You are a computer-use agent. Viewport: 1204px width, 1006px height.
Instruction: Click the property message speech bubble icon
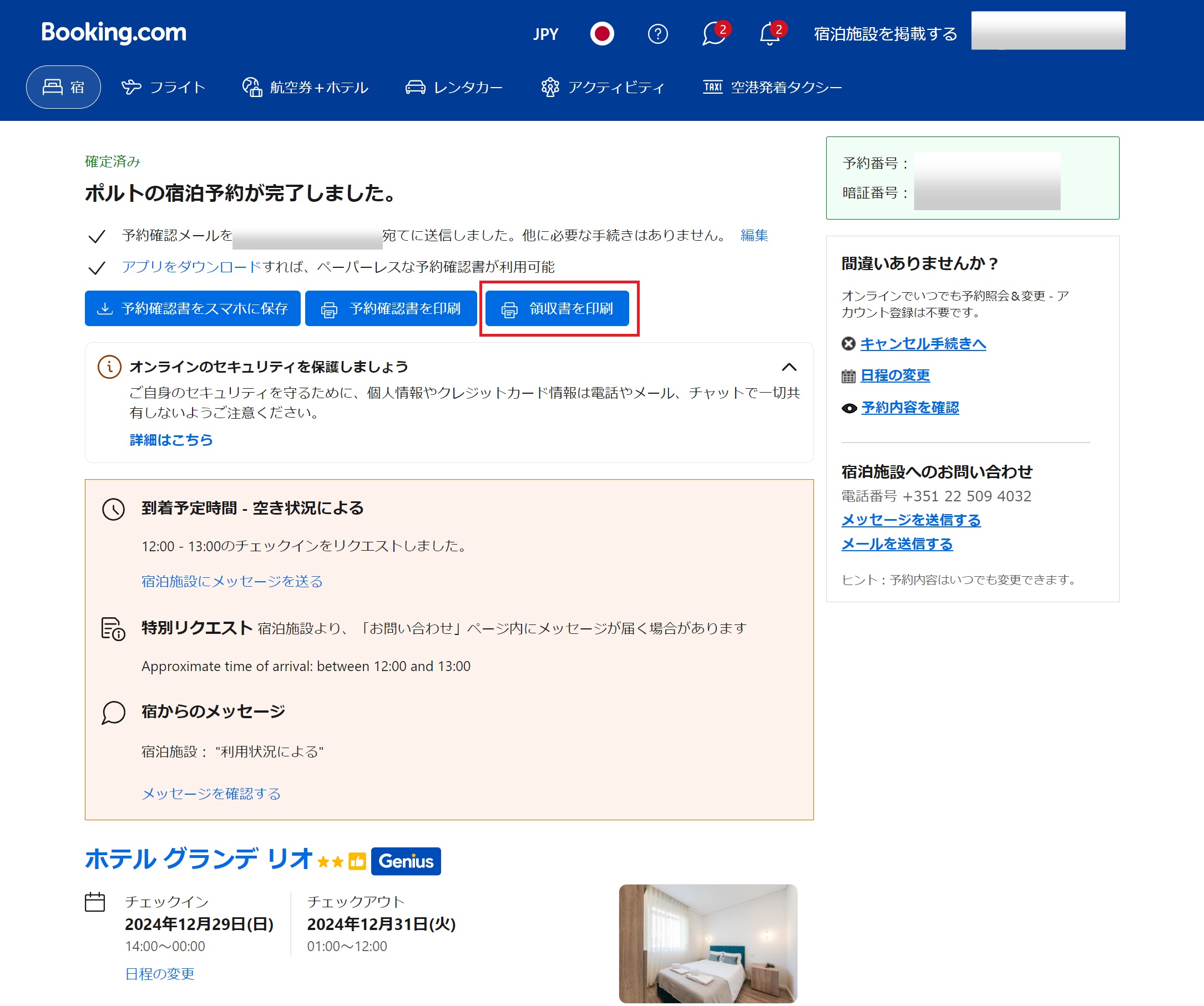point(114,713)
